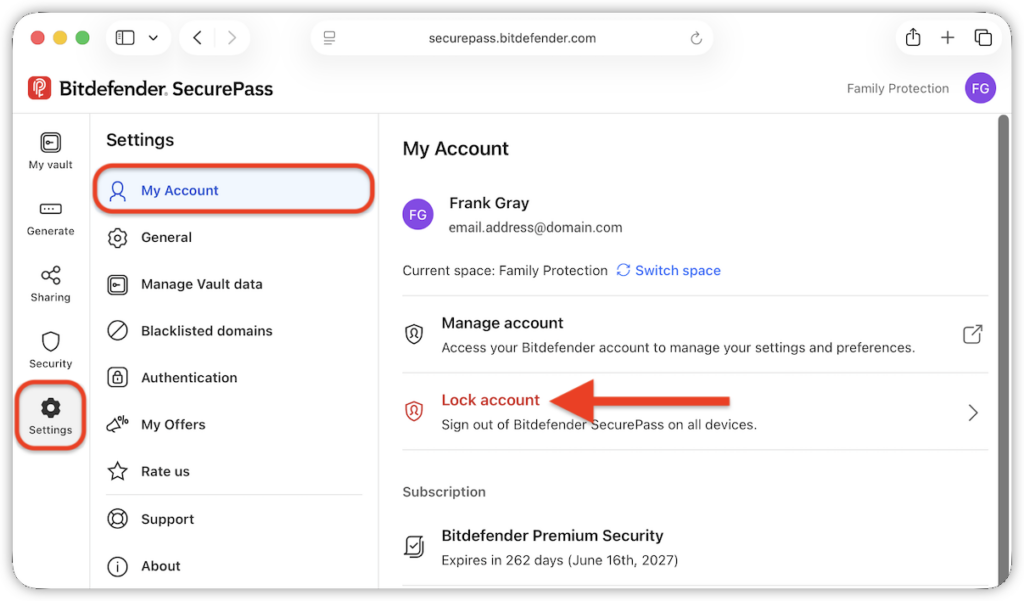Open the sidebar options dropdown arrow
The height and width of the screenshot is (601, 1024).
tap(153, 38)
